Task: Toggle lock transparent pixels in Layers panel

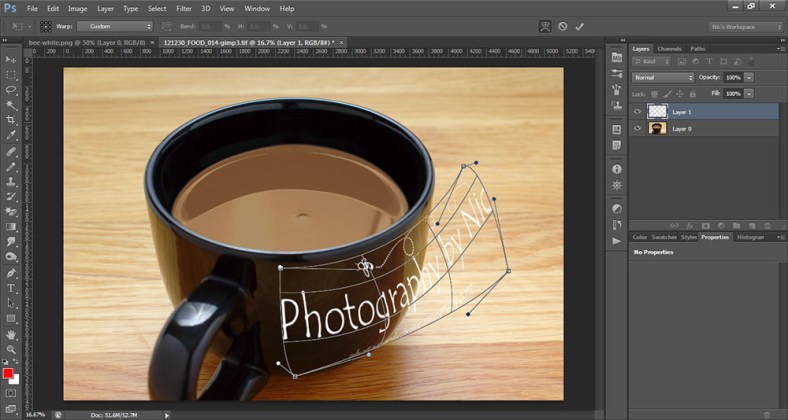Action: (656, 93)
